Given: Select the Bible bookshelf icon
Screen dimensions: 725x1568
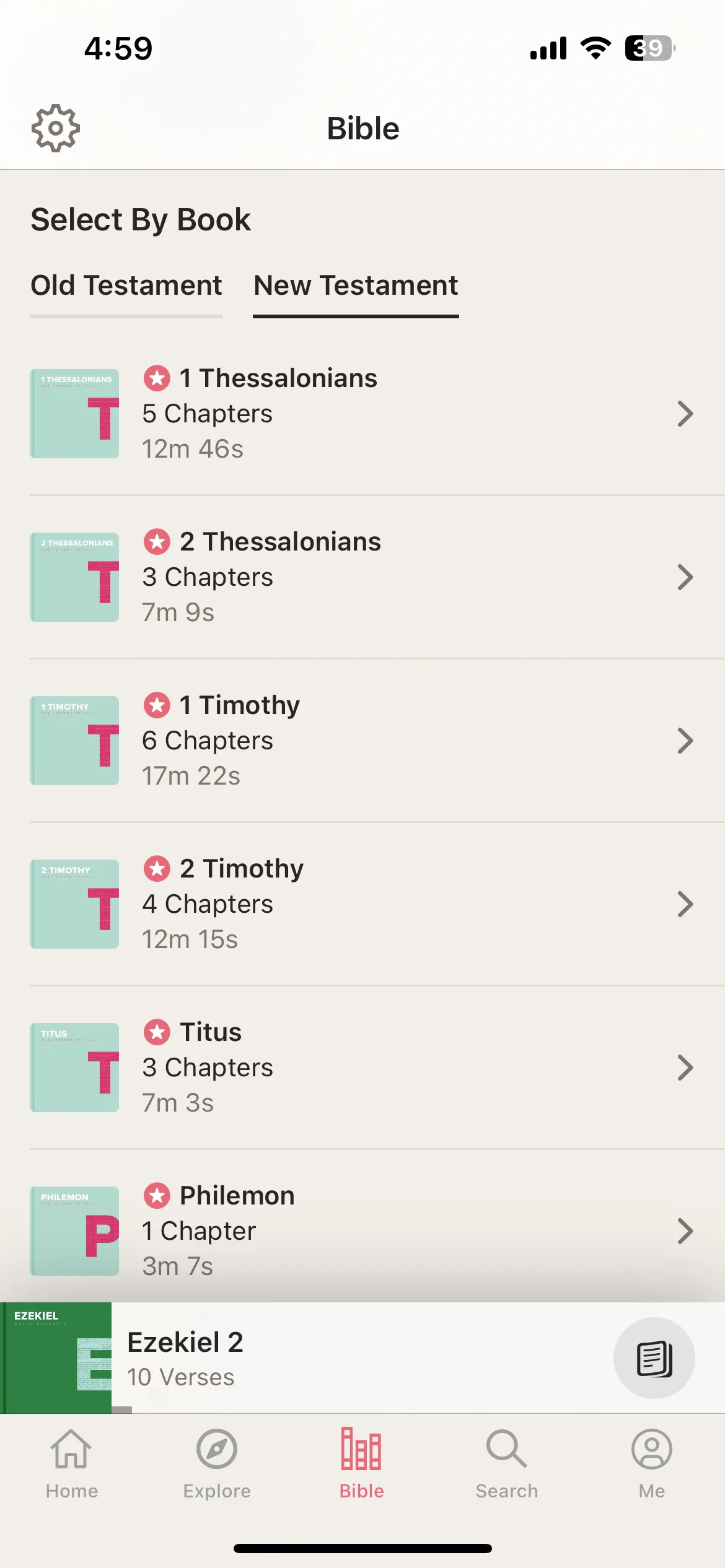Looking at the screenshot, I should click(362, 1449).
